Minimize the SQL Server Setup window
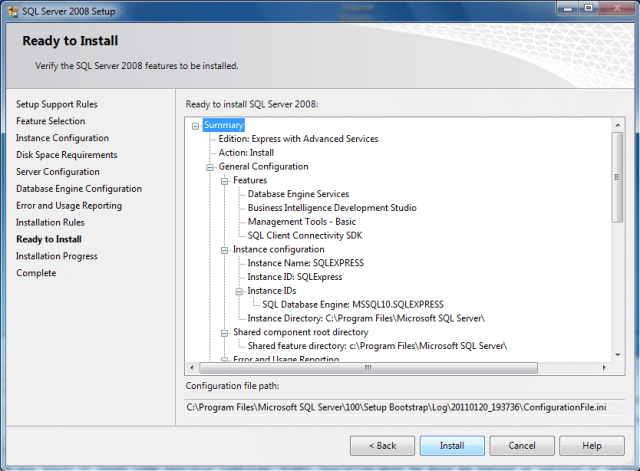Screen dimensions: 640x471 click(567, 8)
